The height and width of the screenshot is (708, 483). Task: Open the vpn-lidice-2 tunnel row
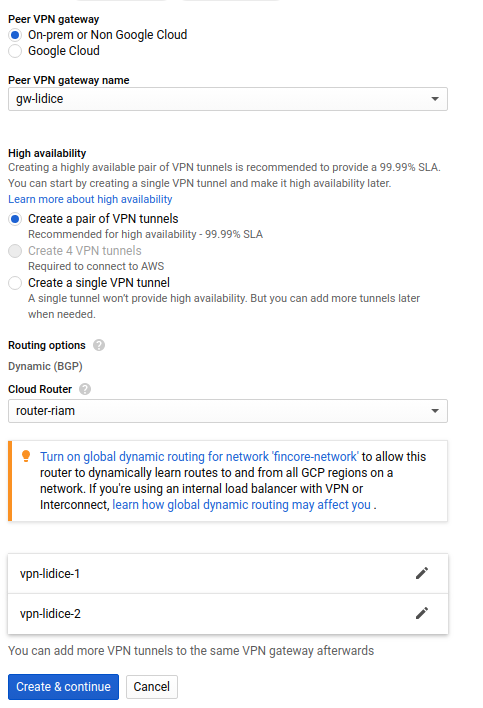pos(228,614)
